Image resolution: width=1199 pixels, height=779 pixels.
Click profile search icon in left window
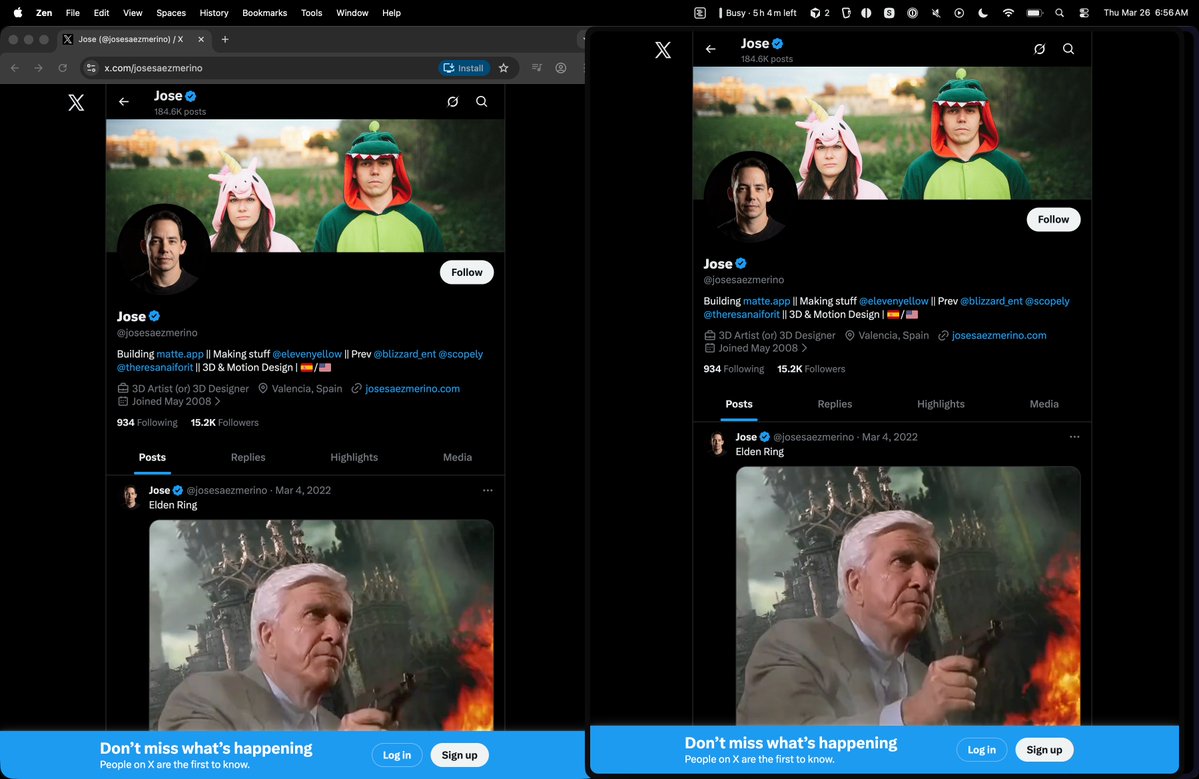[x=482, y=102]
